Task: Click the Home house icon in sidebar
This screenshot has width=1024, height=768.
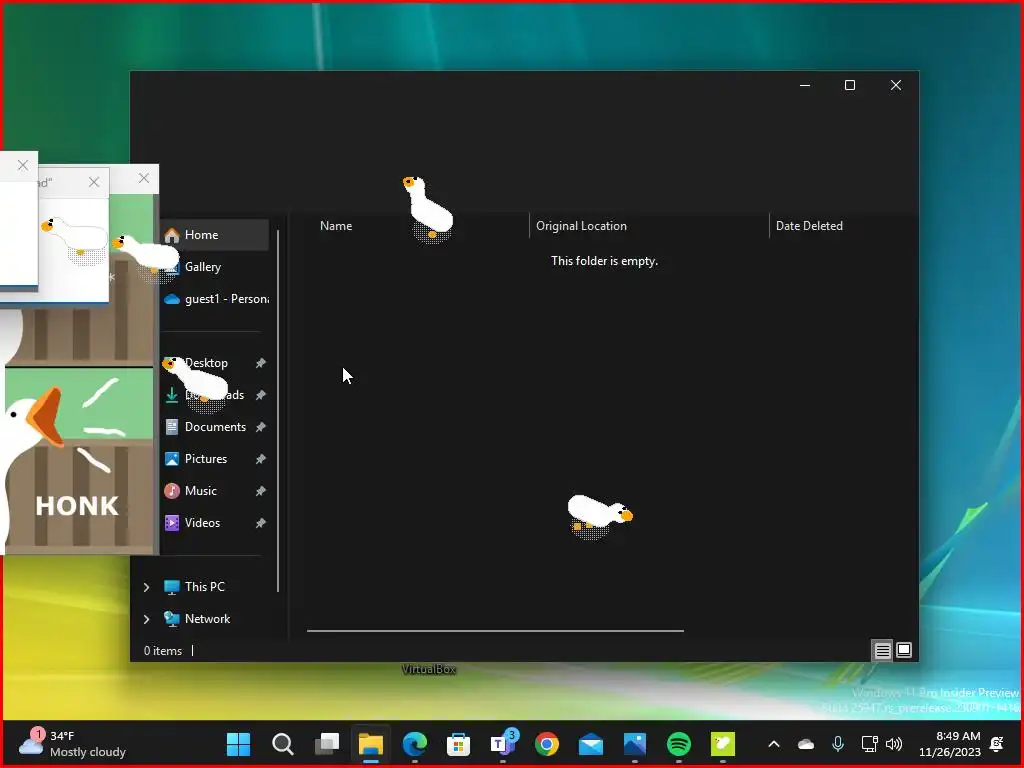Action: tap(172, 235)
